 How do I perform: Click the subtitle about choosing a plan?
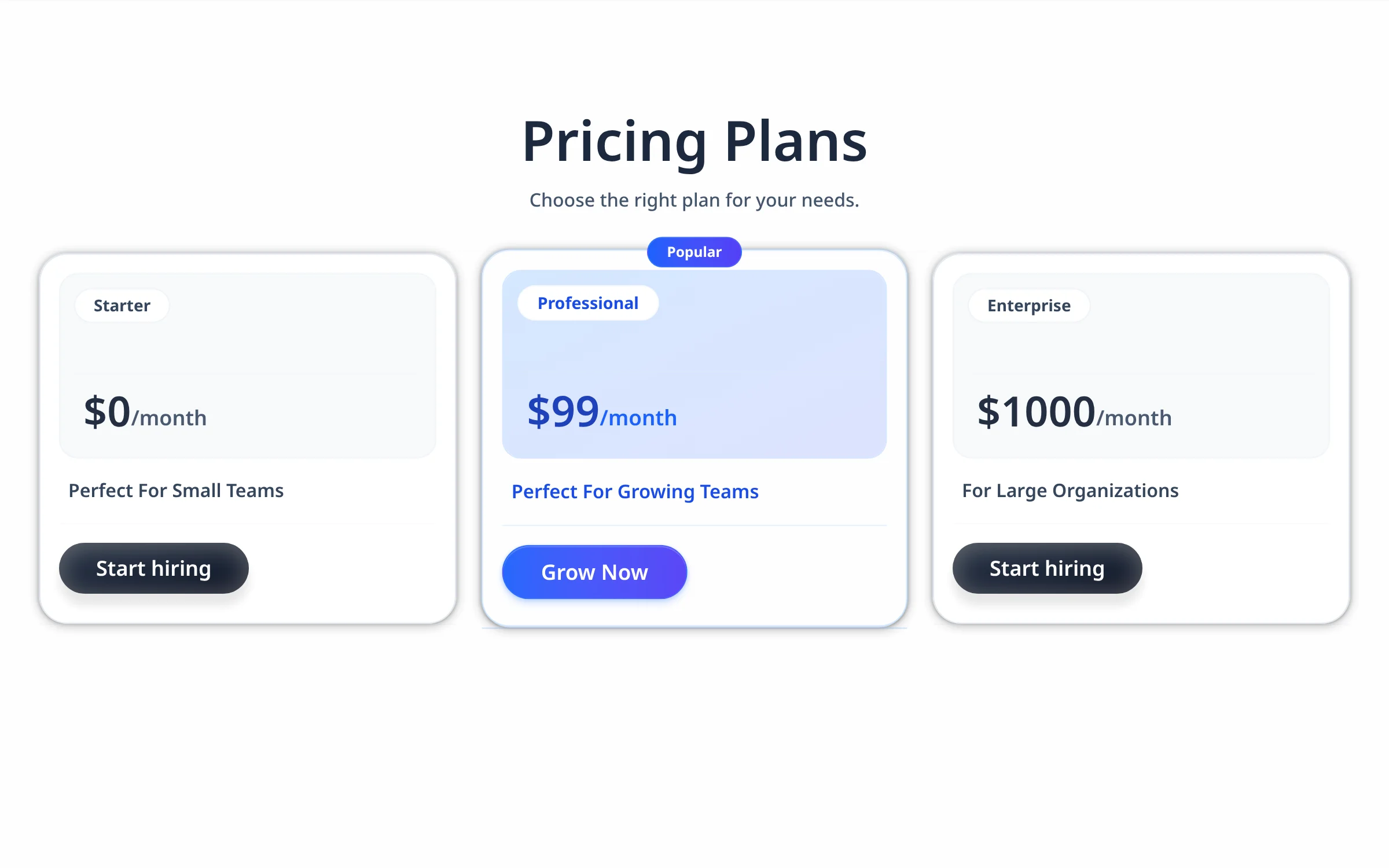tap(694, 200)
